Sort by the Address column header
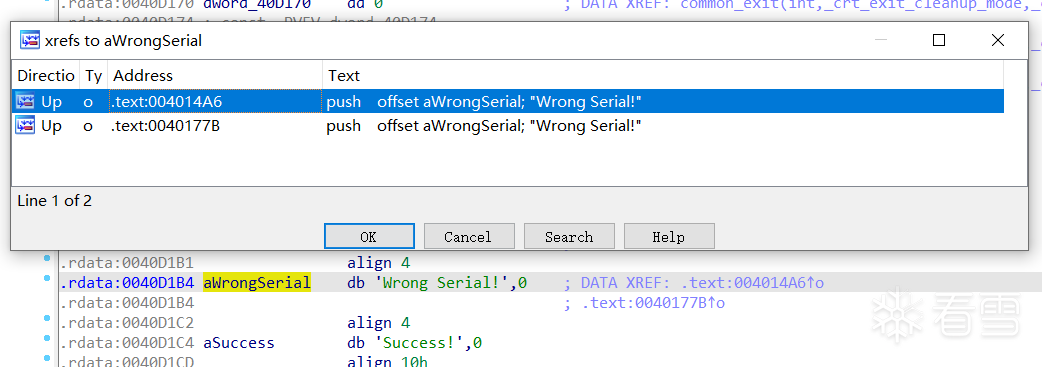 coord(215,76)
